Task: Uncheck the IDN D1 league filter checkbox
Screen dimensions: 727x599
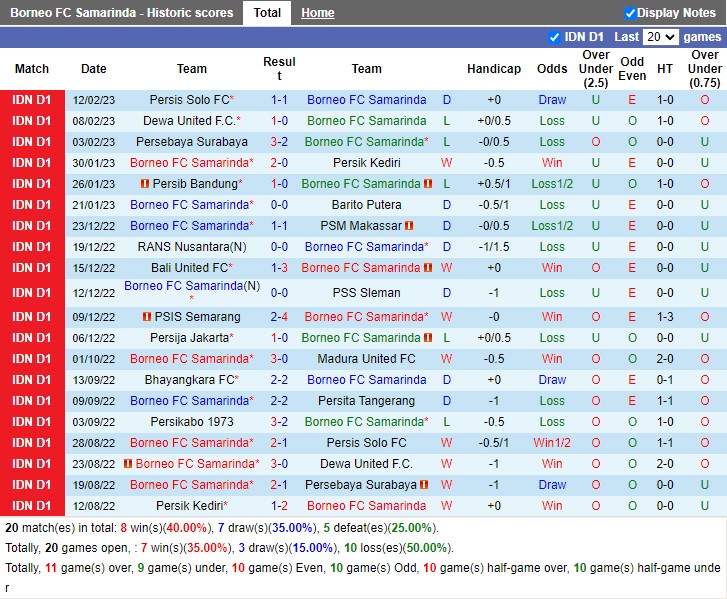Action: 555,37
